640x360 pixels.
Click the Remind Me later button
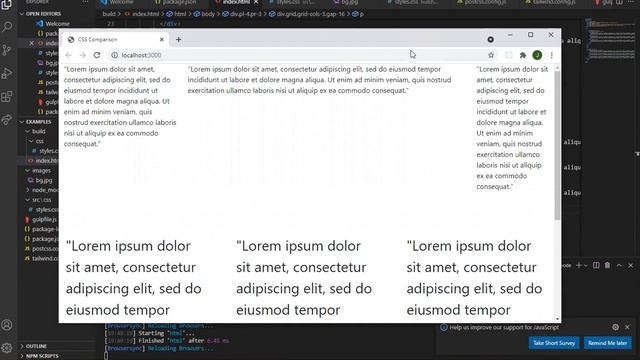click(608, 343)
